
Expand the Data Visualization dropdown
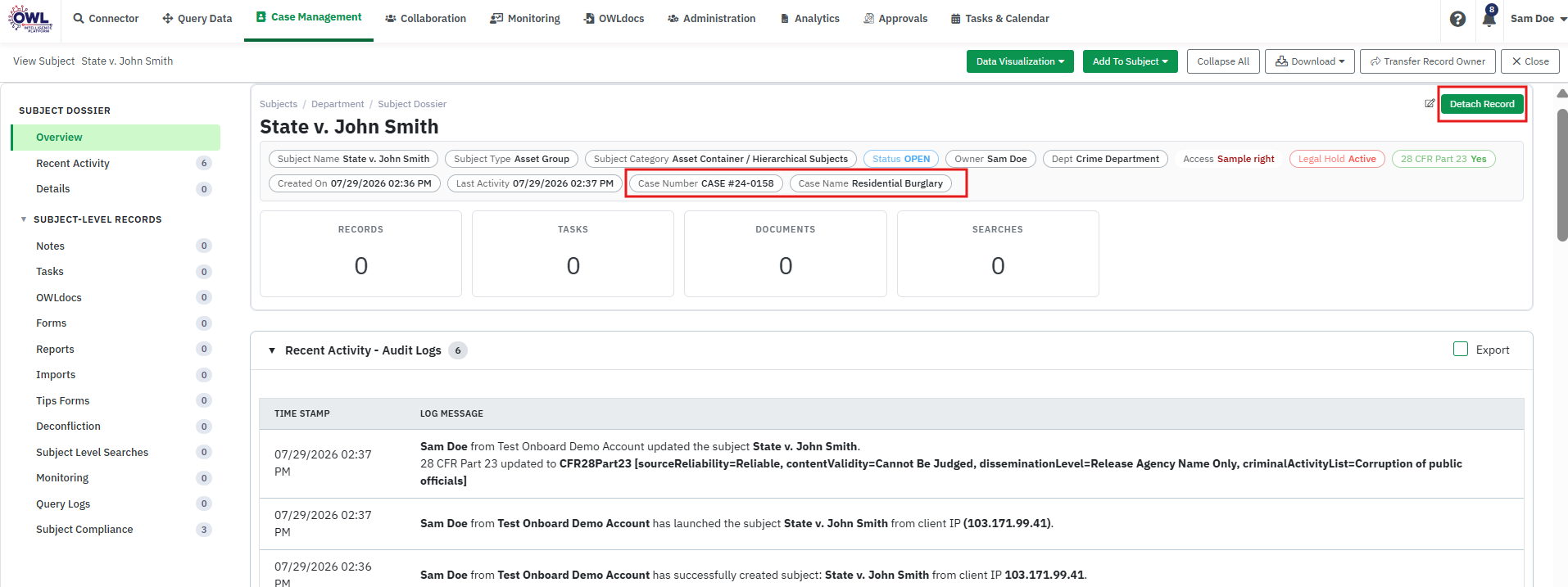(x=1020, y=61)
